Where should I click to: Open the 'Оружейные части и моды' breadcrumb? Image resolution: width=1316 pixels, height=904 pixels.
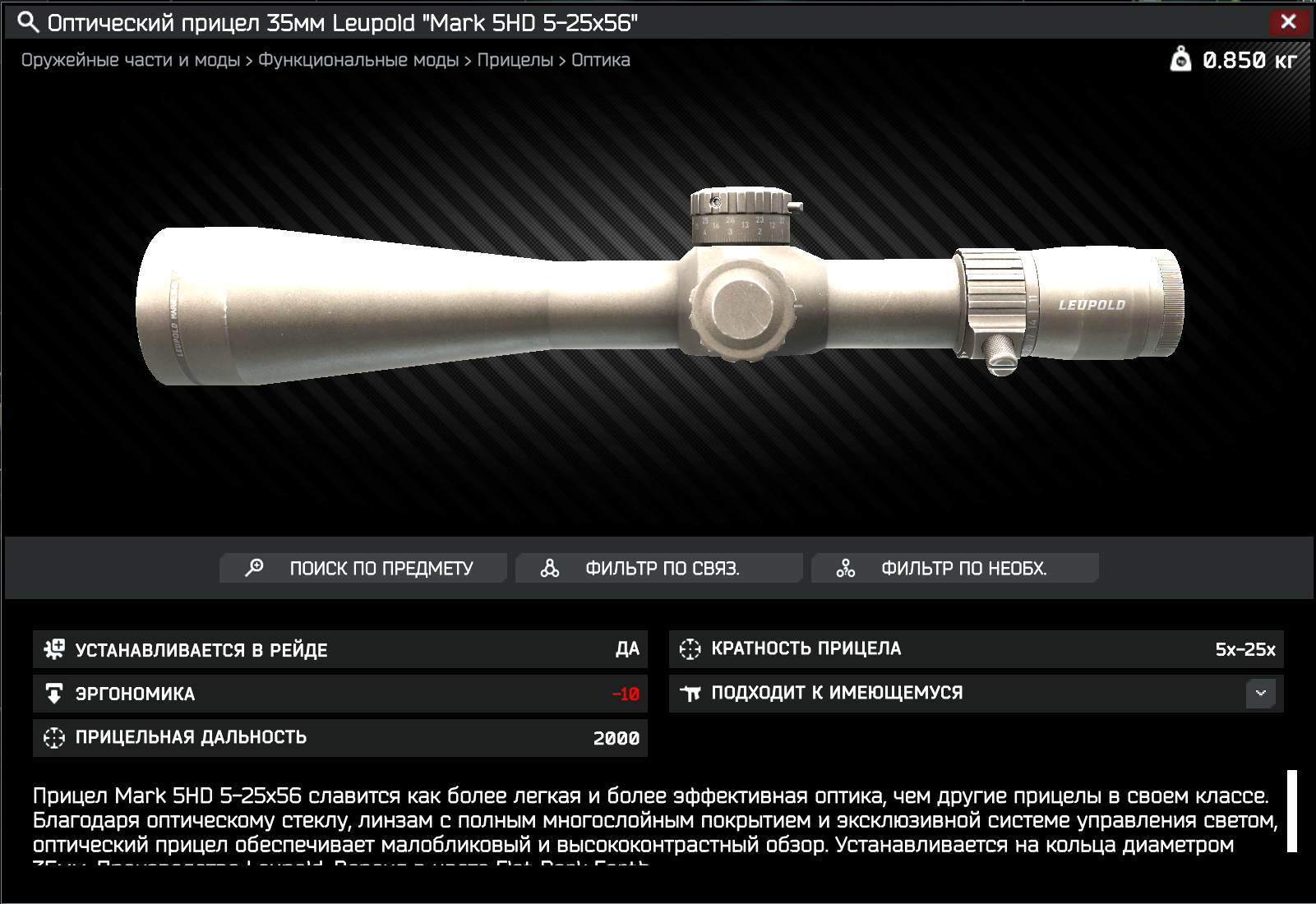pyautogui.click(x=131, y=60)
